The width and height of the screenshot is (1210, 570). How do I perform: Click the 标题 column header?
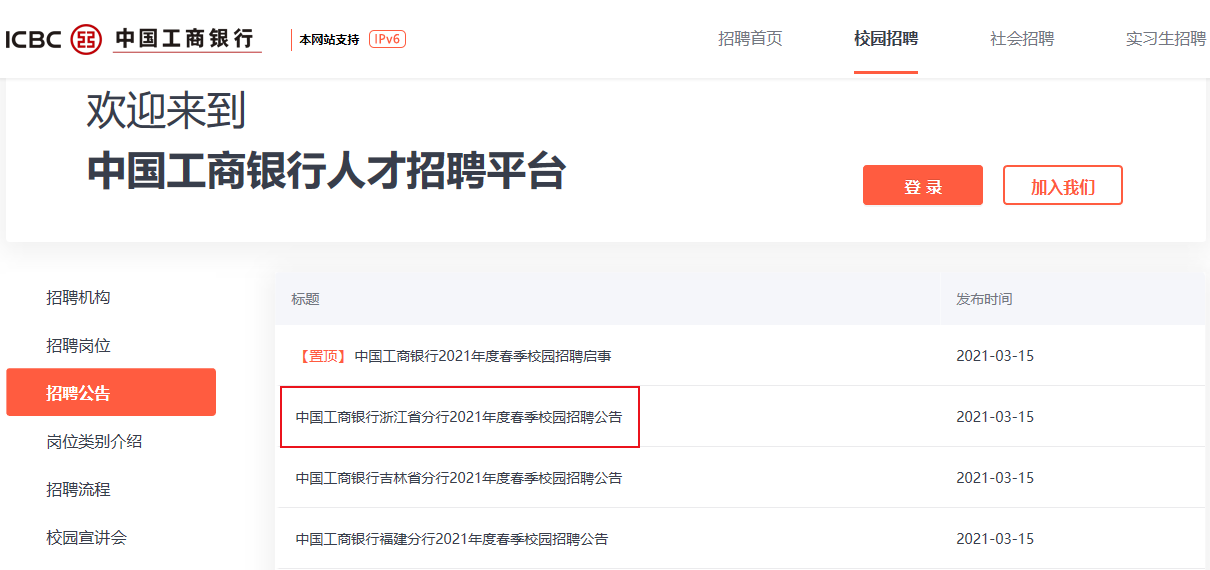tap(305, 299)
